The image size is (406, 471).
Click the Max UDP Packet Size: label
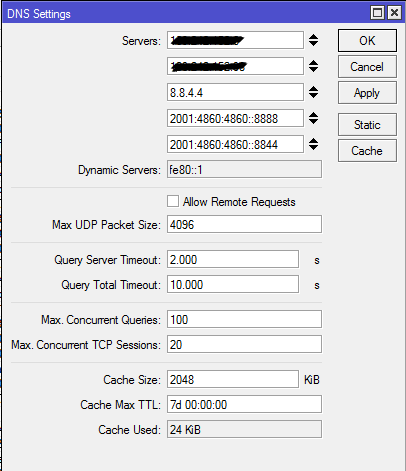(106, 225)
